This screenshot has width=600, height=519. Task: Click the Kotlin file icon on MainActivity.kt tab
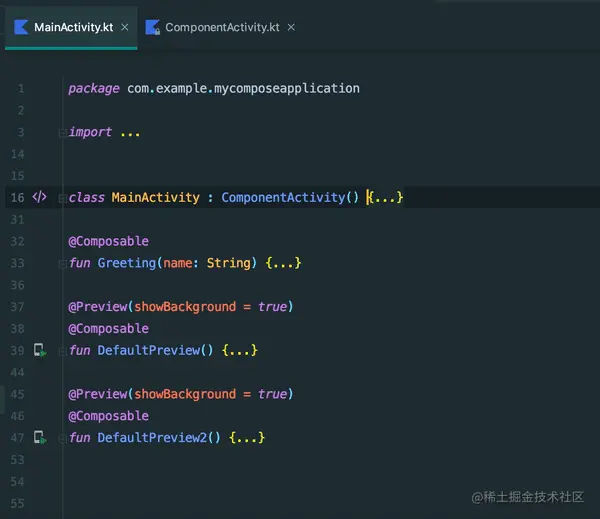pyautogui.click(x=21, y=27)
